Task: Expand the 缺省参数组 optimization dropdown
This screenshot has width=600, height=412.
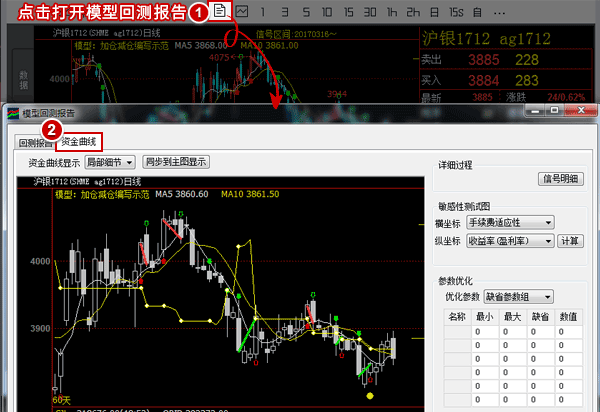Action: [x=519, y=297]
